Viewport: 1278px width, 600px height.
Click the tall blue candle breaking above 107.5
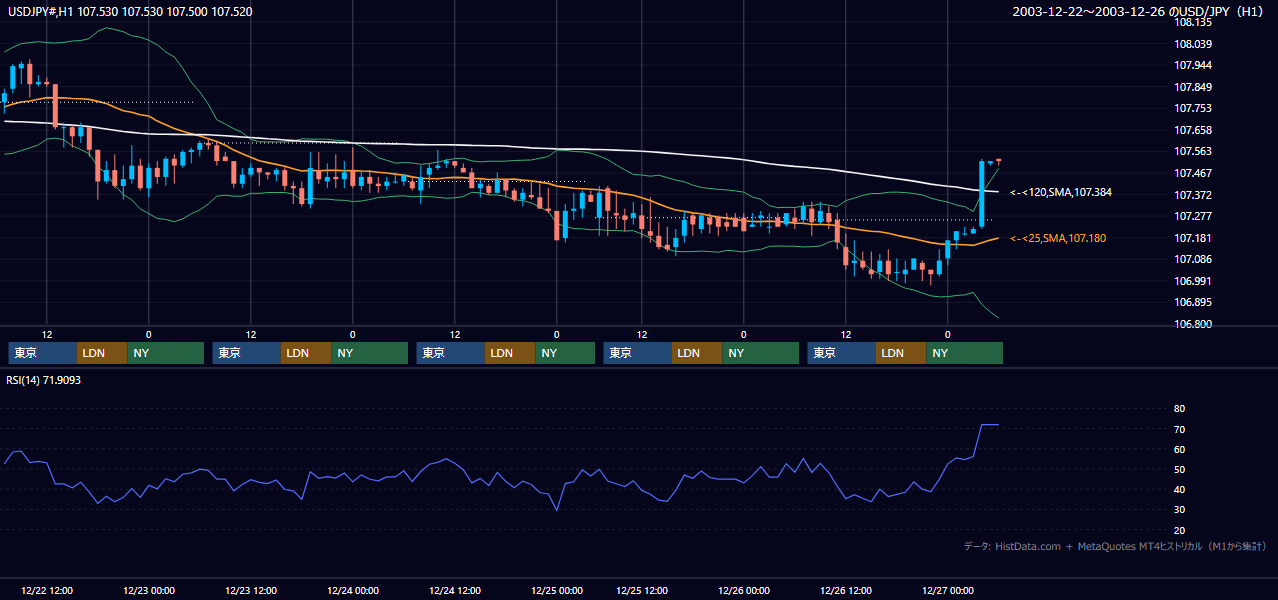point(982,193)
